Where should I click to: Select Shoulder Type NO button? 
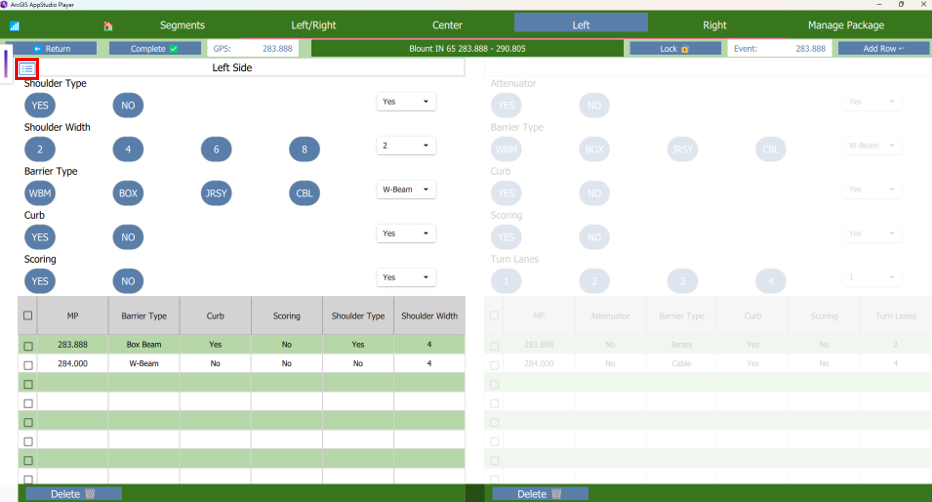pyautogui.click(x=128, y=105)
